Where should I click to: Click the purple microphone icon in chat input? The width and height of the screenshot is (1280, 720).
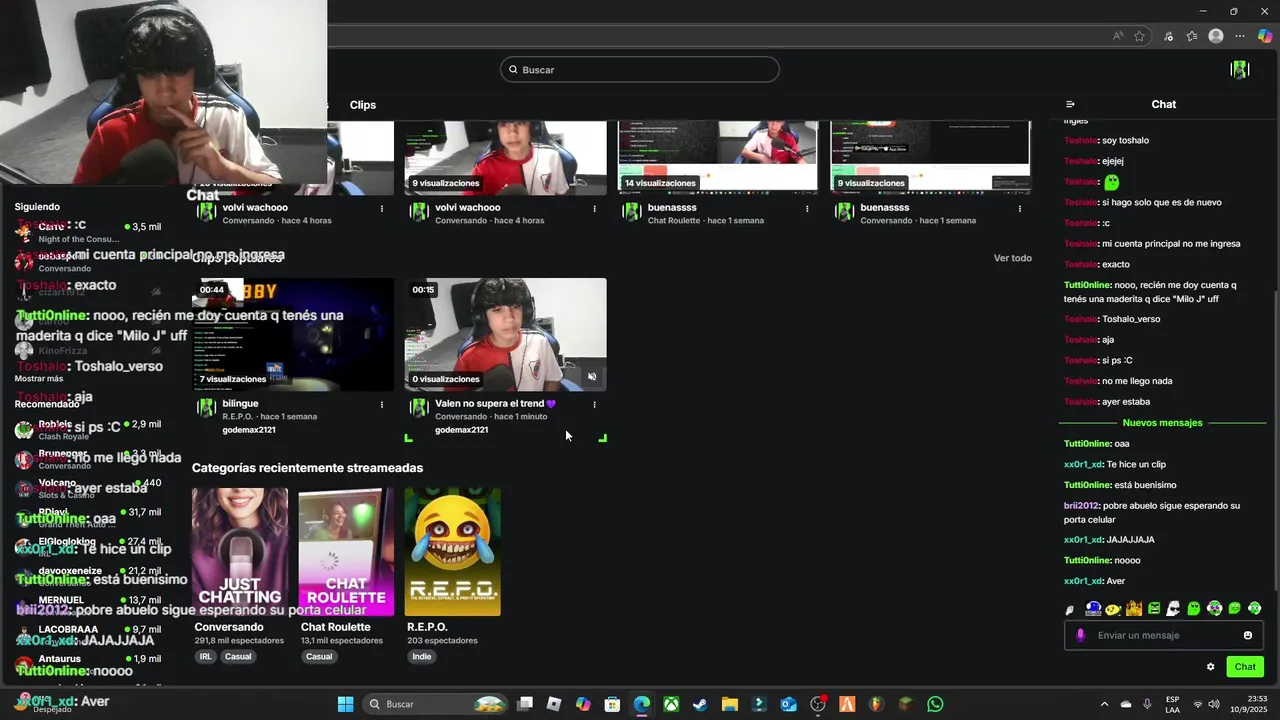click(x=1080, y=635)
